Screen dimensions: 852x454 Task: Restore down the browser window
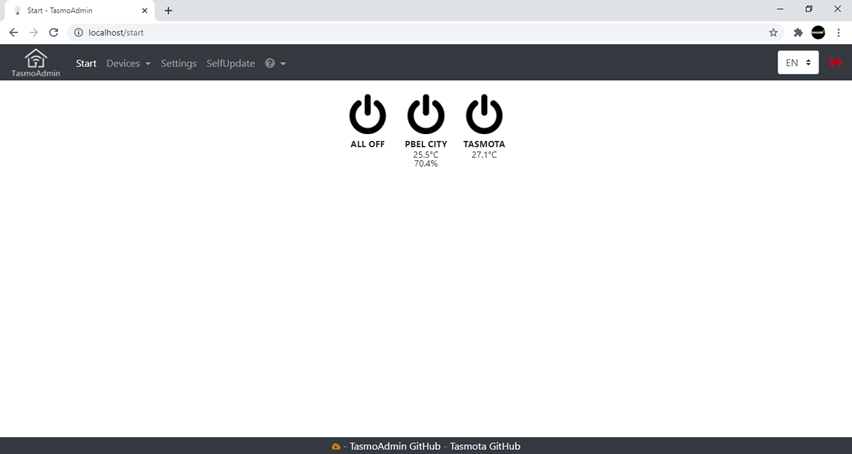809,9
